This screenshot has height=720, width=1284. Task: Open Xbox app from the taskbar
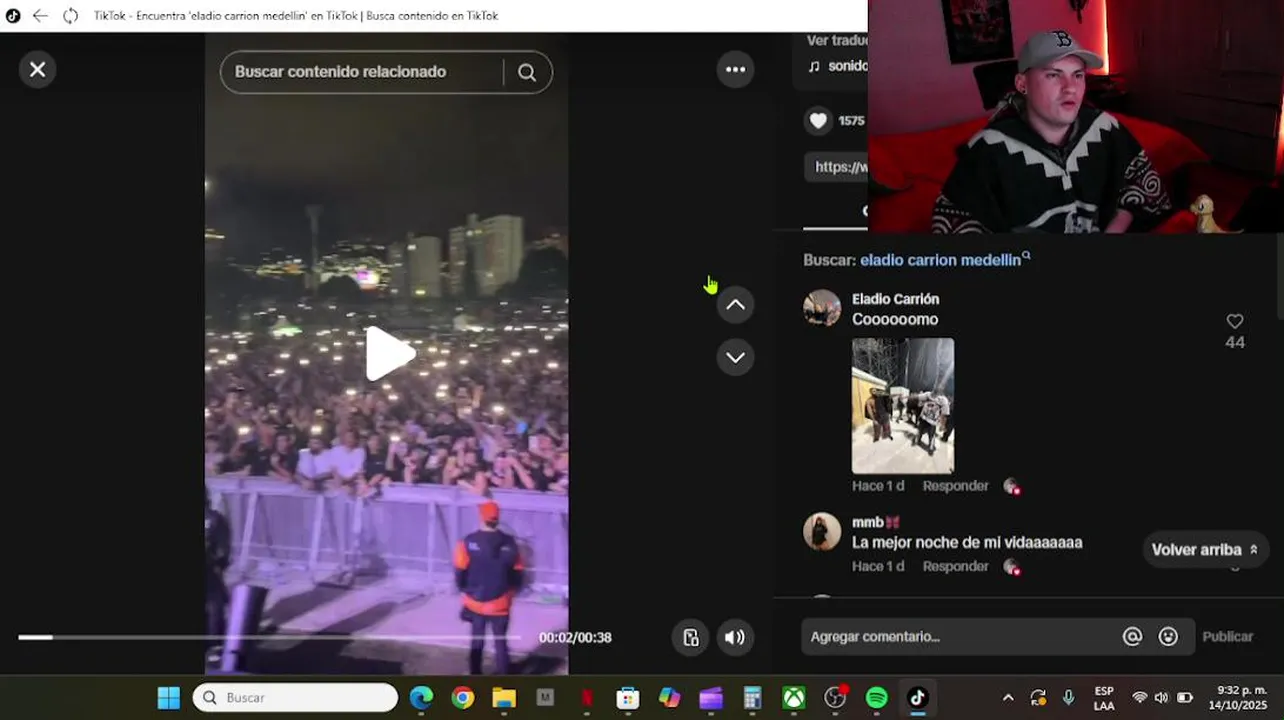point(793,698)
